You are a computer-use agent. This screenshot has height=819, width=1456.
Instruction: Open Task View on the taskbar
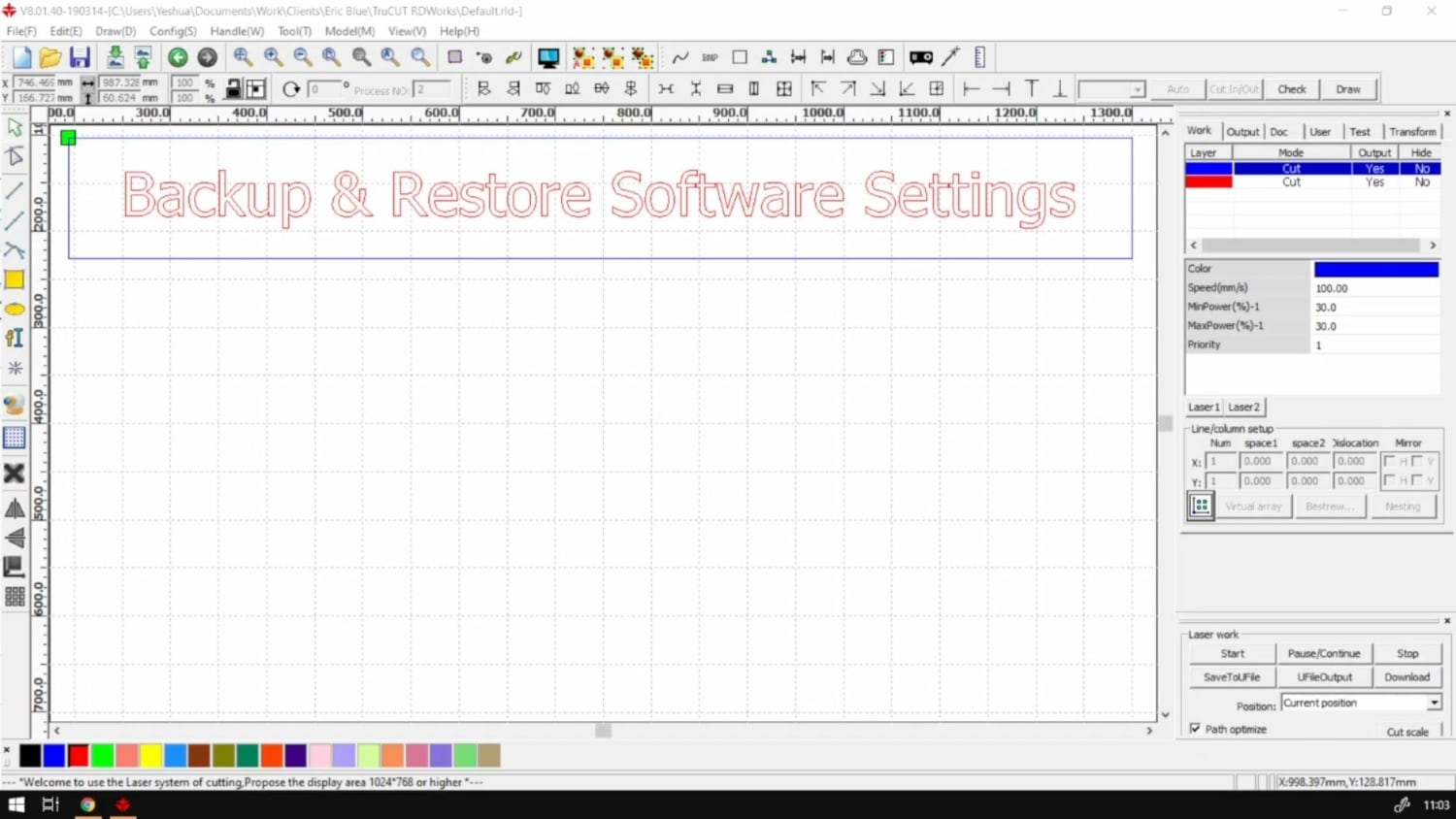[50, 804]
